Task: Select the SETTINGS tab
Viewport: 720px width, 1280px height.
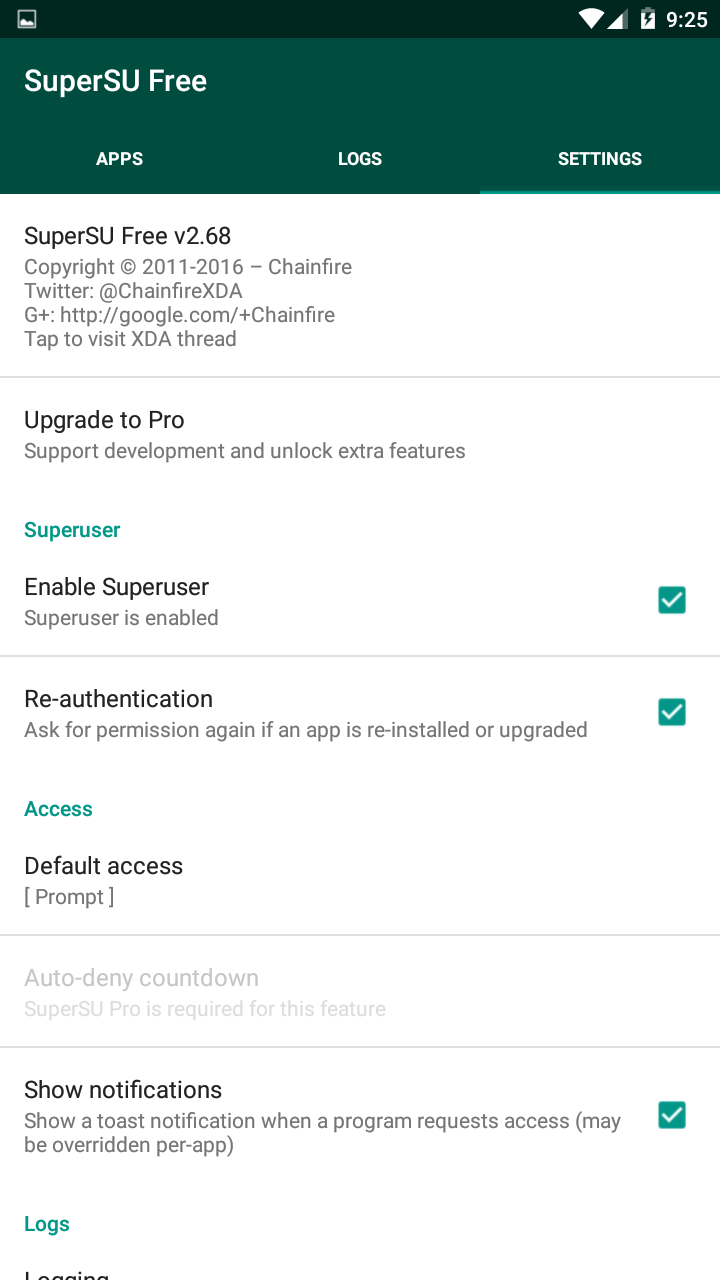Action: coord(600,159)
